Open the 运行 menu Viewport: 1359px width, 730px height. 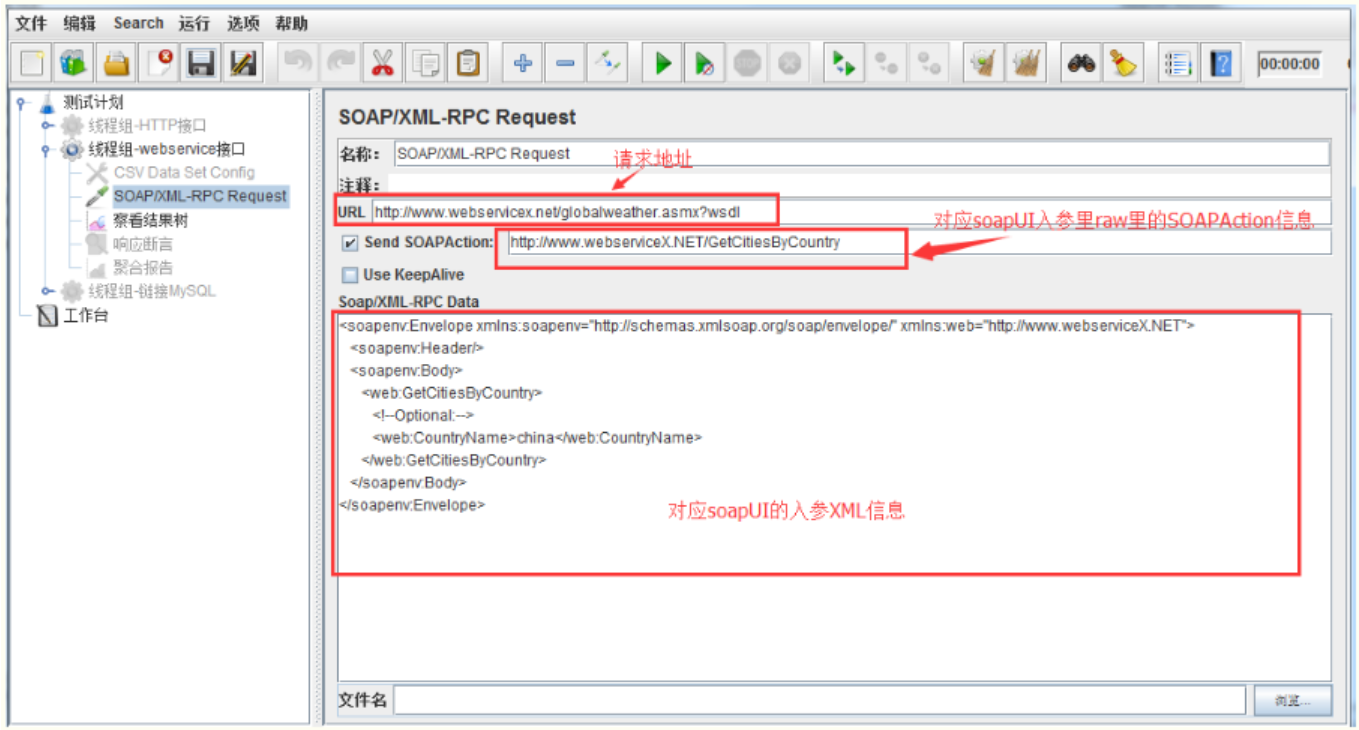(195, 23)
